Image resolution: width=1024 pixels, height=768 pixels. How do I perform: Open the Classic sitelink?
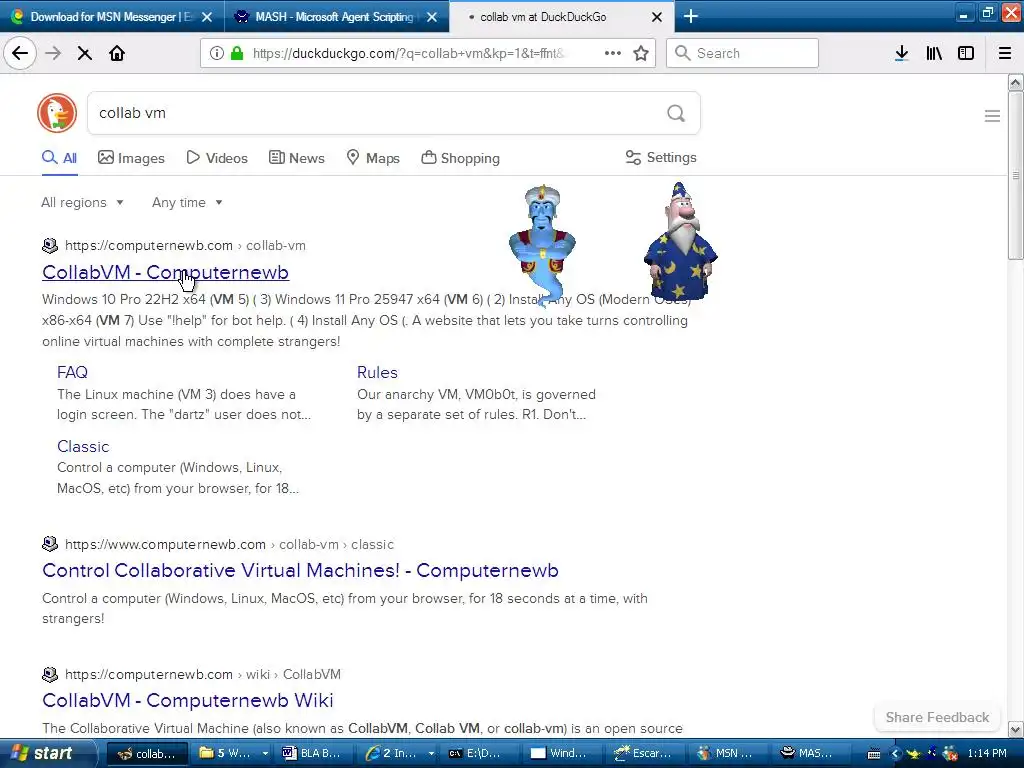83,447
